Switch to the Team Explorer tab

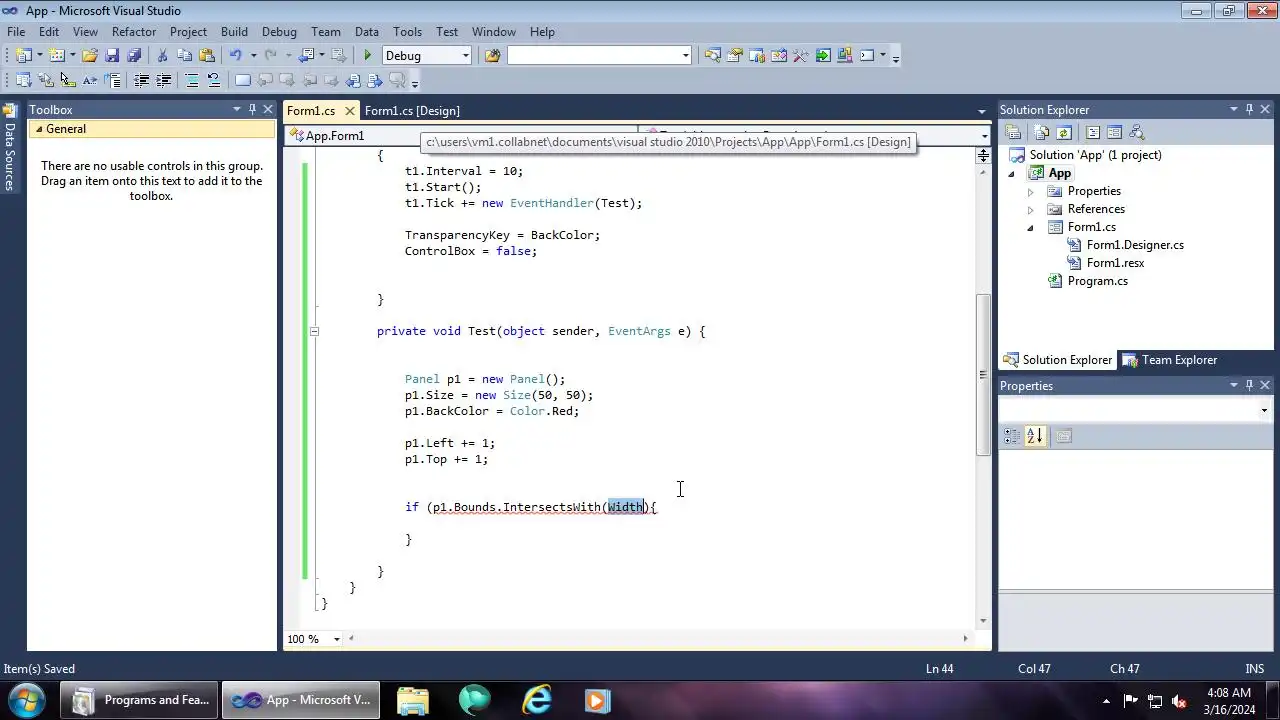(1170, 360)
